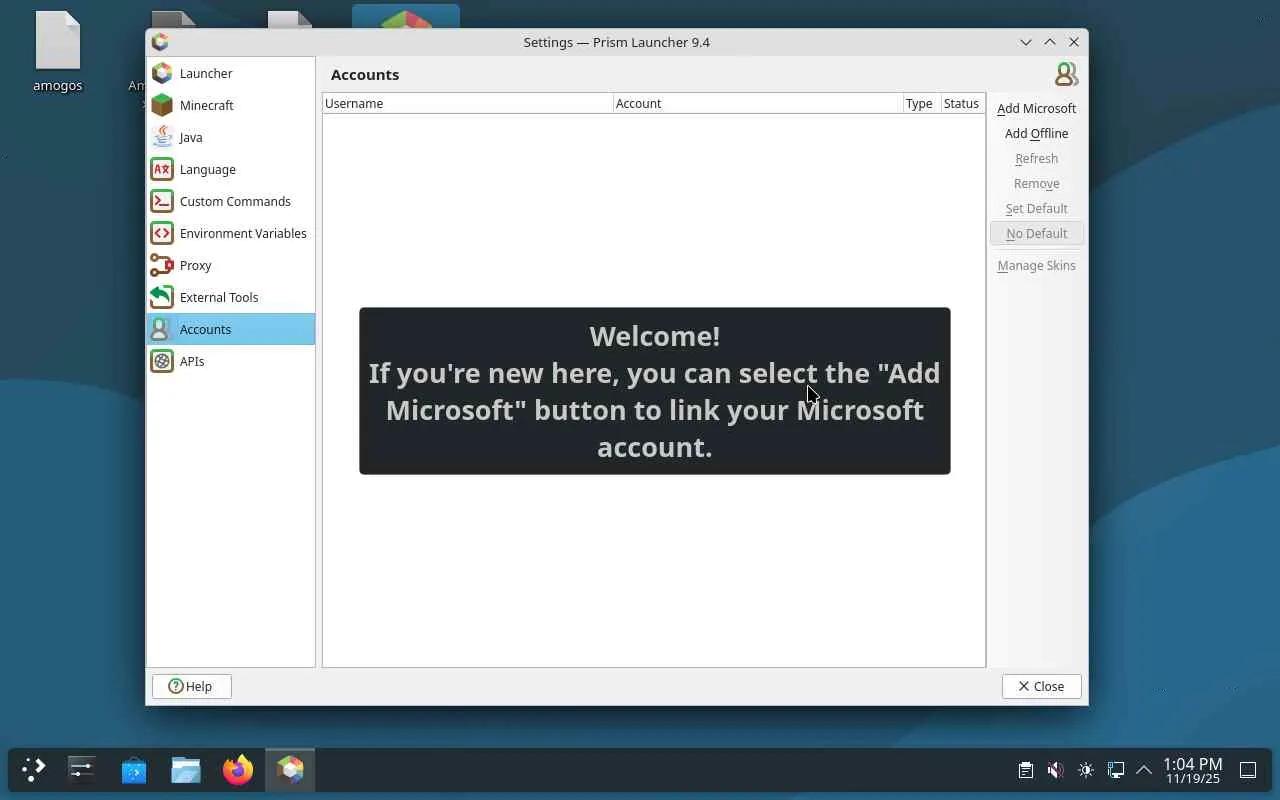This screenshot has height=800, width=1280.
Task: Launch Discover software store from taskbar
Action: 134,769
